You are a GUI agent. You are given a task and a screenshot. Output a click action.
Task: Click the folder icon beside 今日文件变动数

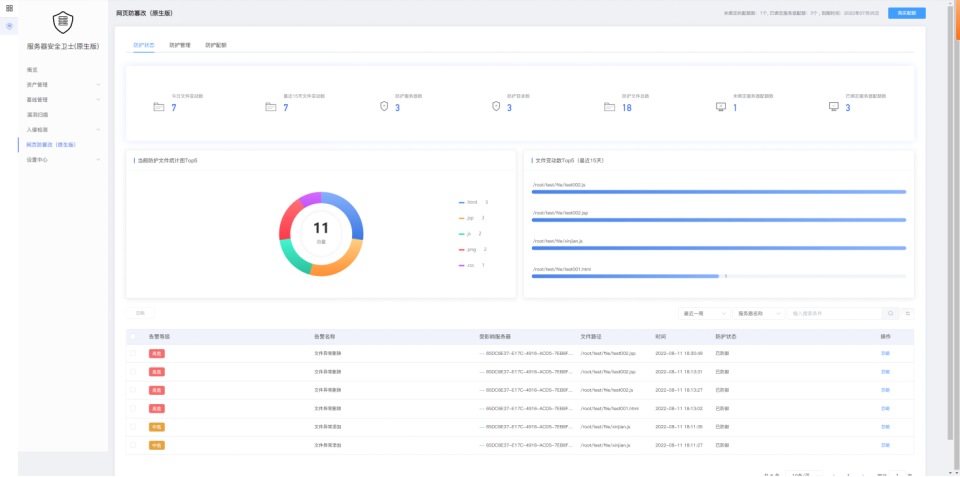(159, 107)
